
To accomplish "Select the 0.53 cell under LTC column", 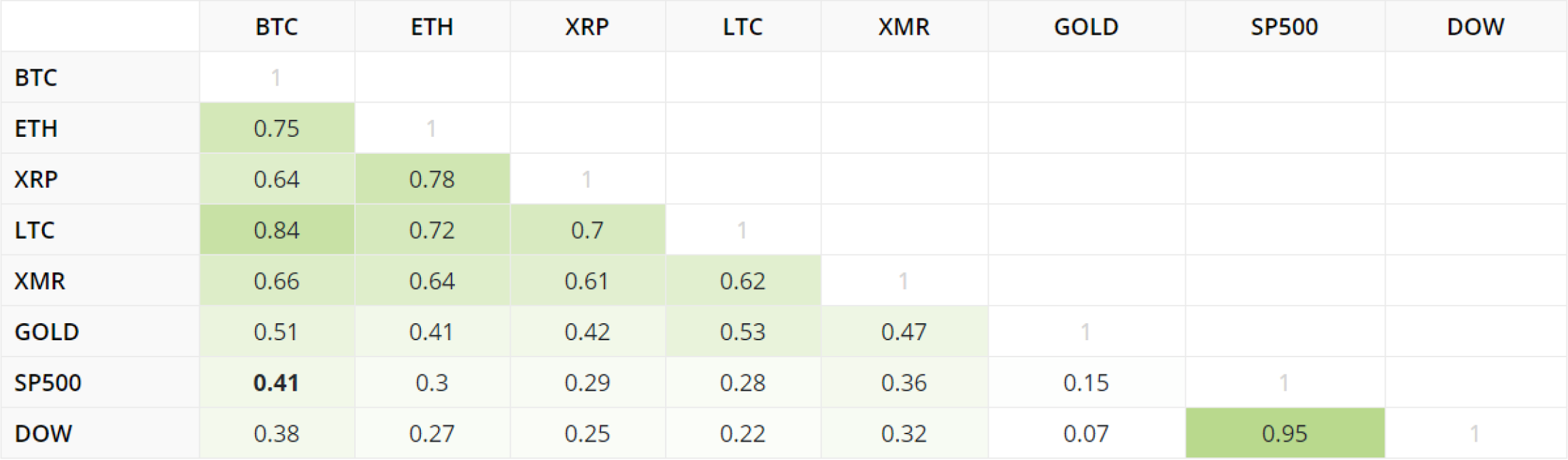I will pos(743,331).
